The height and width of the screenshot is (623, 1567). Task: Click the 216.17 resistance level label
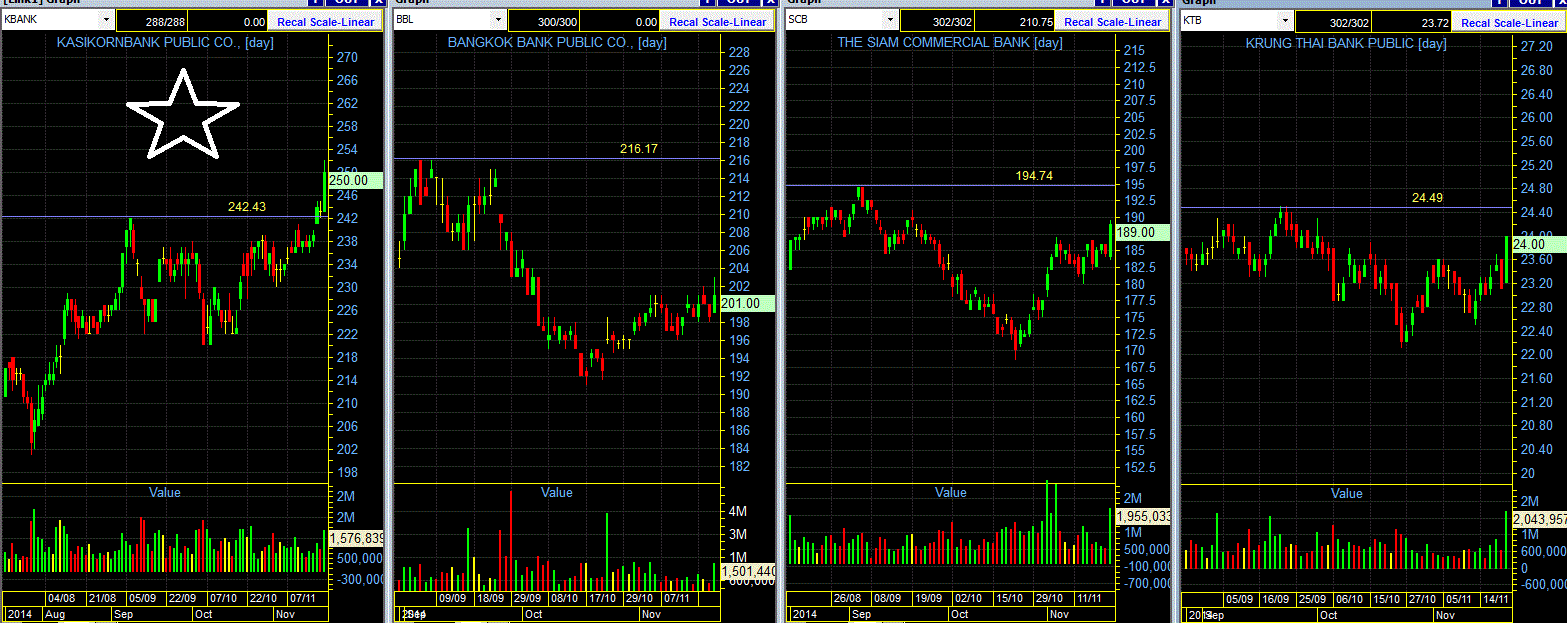[639, 148]
